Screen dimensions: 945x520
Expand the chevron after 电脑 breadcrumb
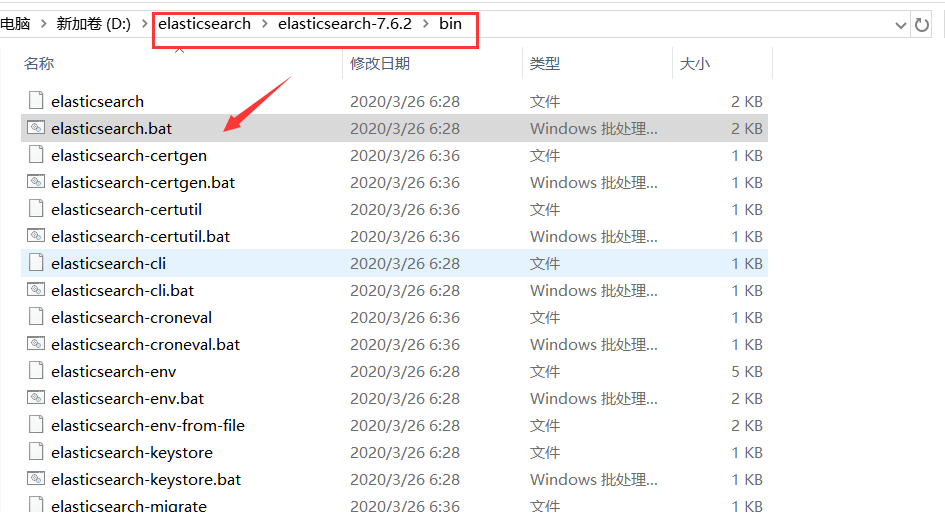(x=43, y=24)
